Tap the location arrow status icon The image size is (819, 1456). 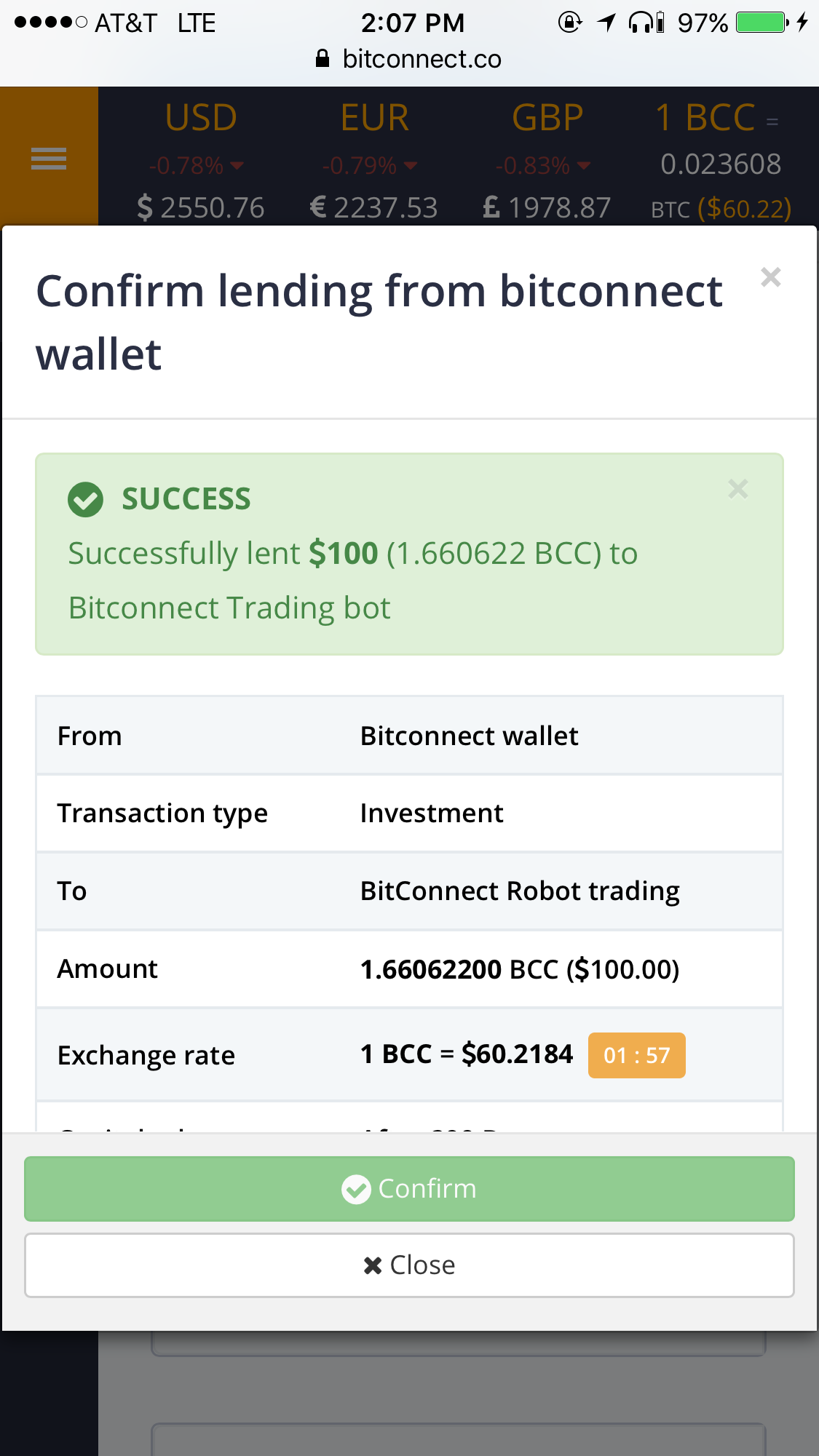(x=606, y=23)
